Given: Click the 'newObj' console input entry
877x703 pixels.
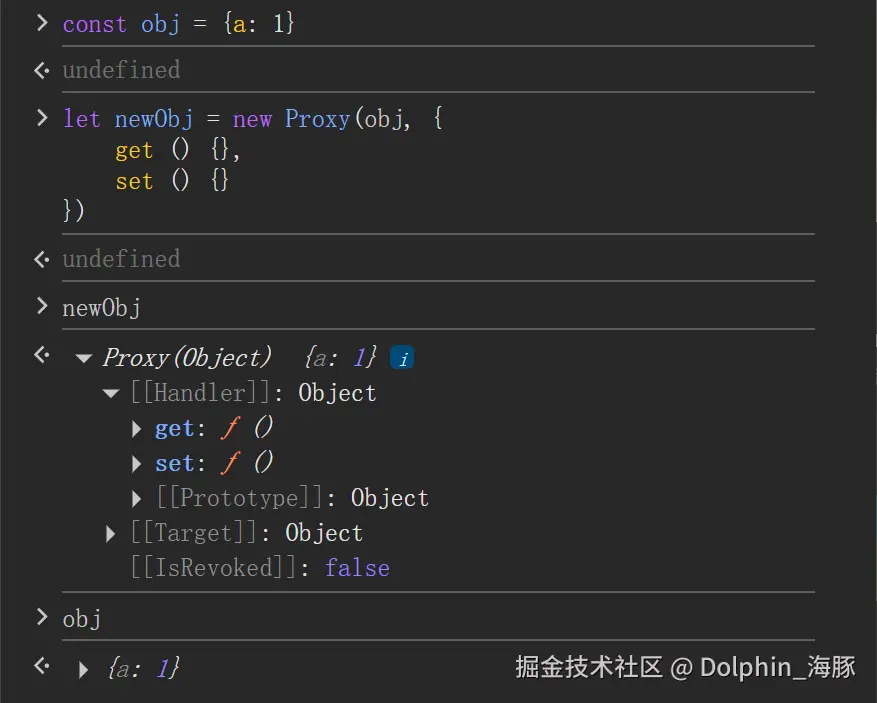Looking at the screenshot, I should coord(101,308).
